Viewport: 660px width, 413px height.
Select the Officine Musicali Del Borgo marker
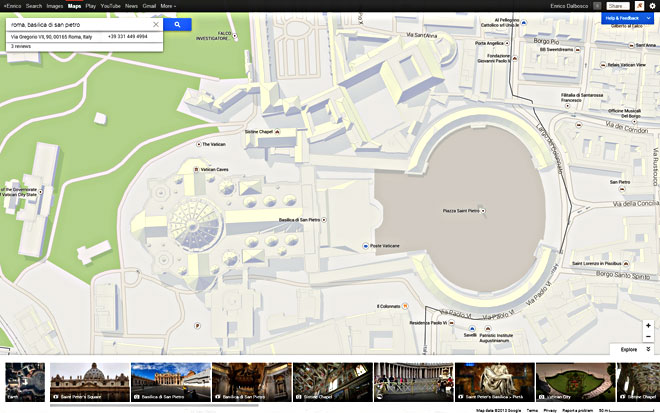click(634, 122)
